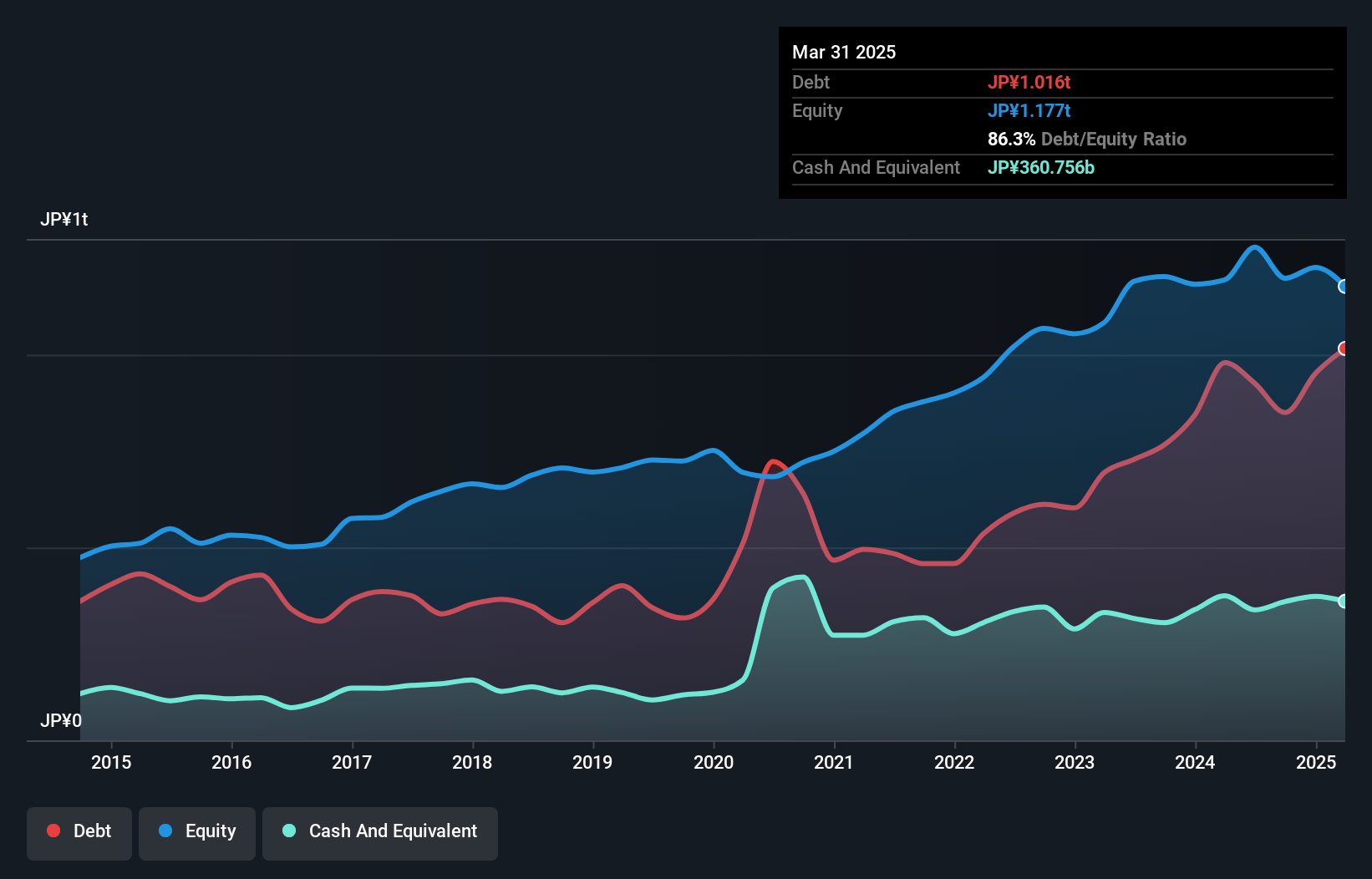Click the teal Cash end-point marker
Viewport: 1372px width, 879px height.
click(x=1343, y=601)
